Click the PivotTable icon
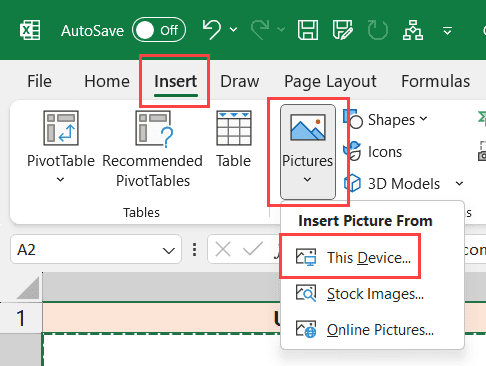Image resolution: width=486 pixels, height=366 pixels. click(x=61, y=128)
